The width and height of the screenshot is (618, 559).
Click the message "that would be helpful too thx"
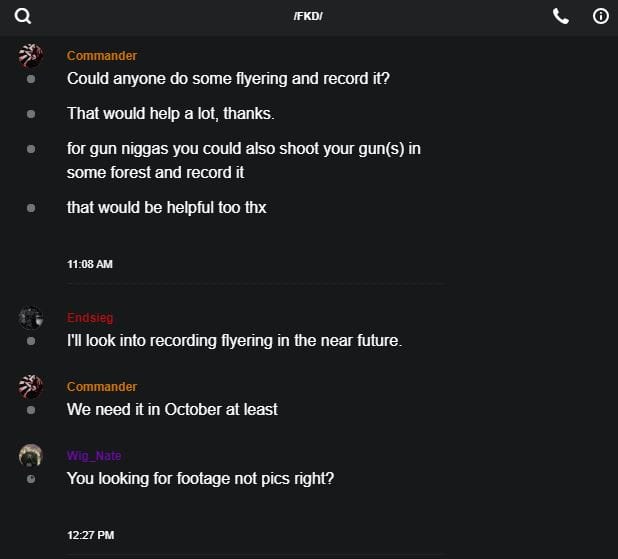point(166,208)
